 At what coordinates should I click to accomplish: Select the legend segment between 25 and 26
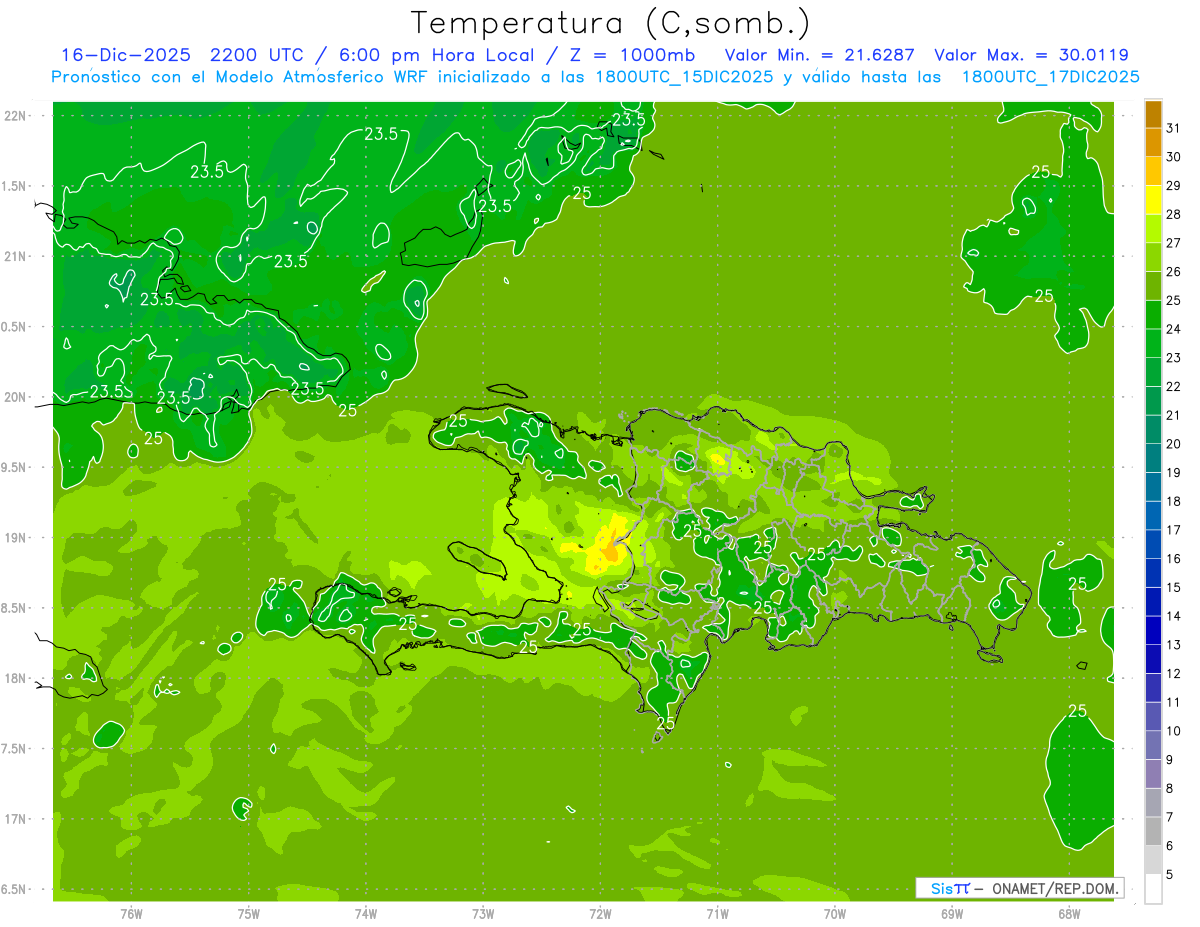coord(1153,286)
